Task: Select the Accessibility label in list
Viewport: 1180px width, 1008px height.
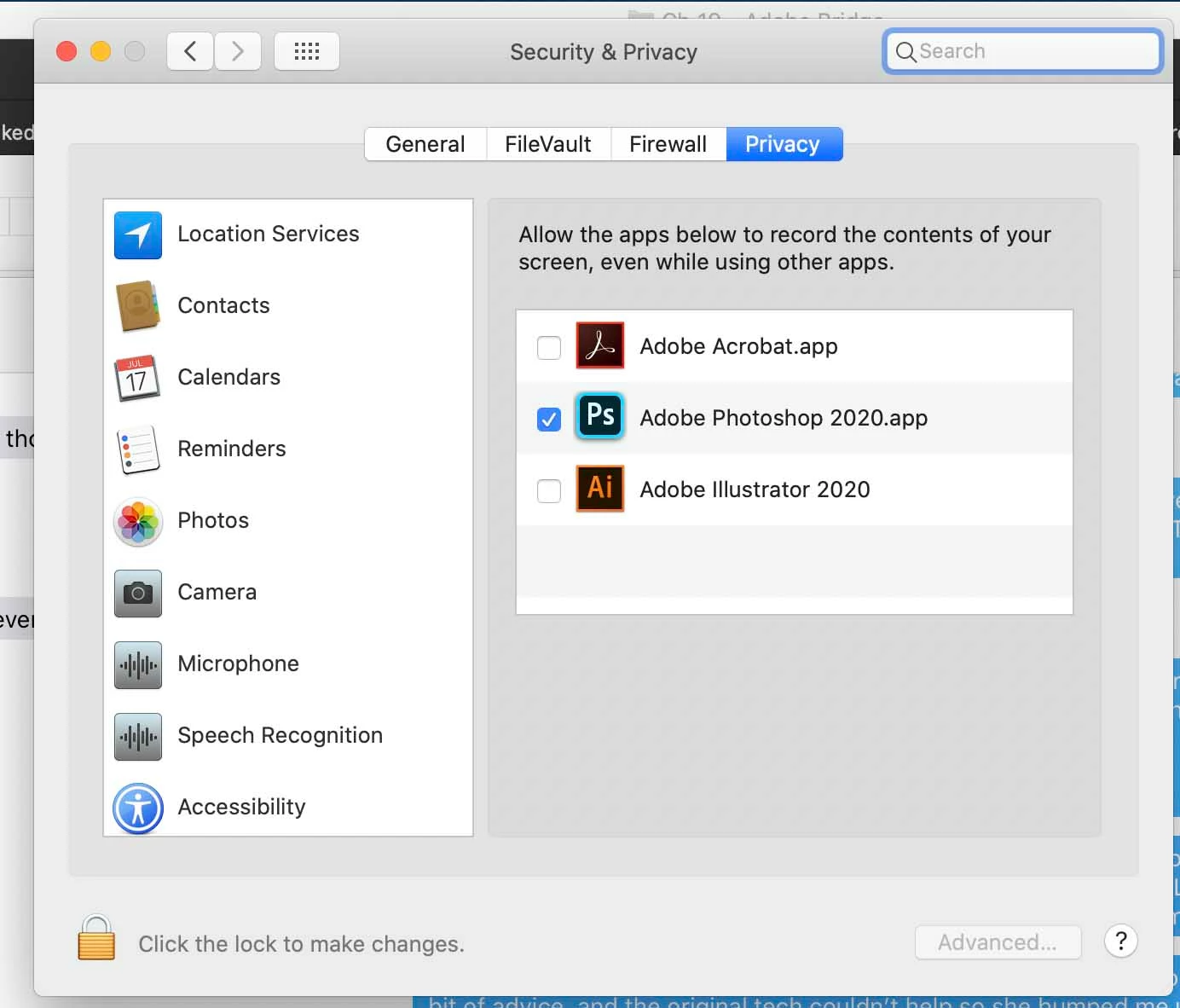Action: click(x=242, y=807)
